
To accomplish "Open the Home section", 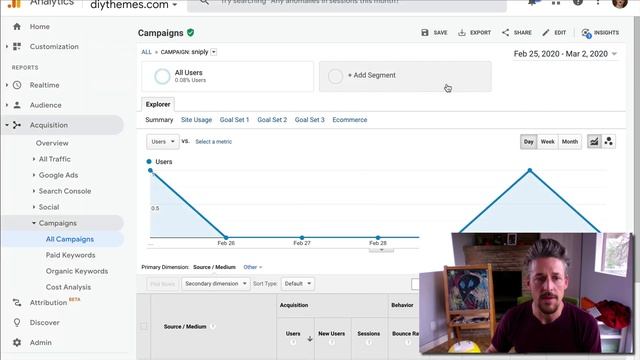I will (x=39, y=27).
